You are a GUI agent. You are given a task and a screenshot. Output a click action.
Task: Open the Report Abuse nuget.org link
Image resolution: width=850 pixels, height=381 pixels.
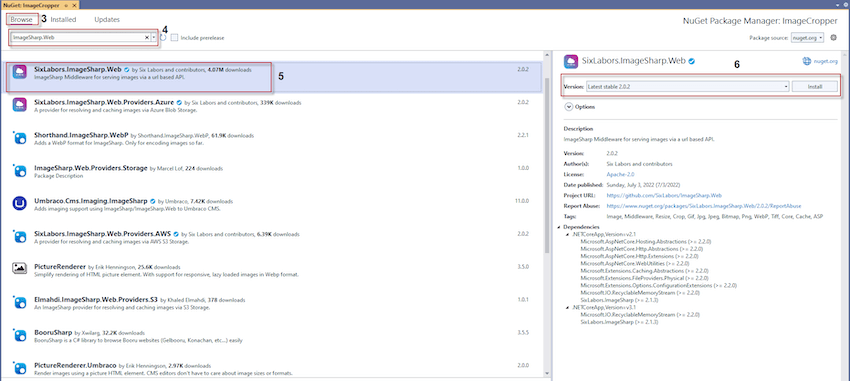point(704,206)
